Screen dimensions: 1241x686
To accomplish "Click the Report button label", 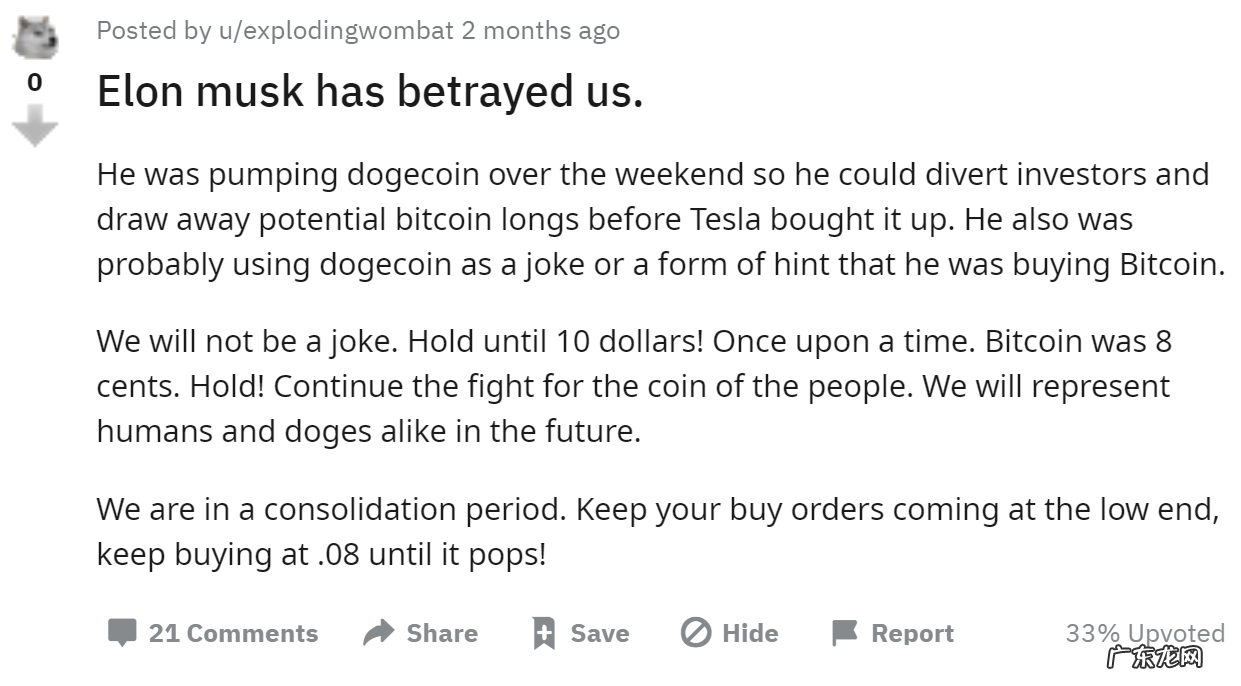I will [x=914, y=632].
